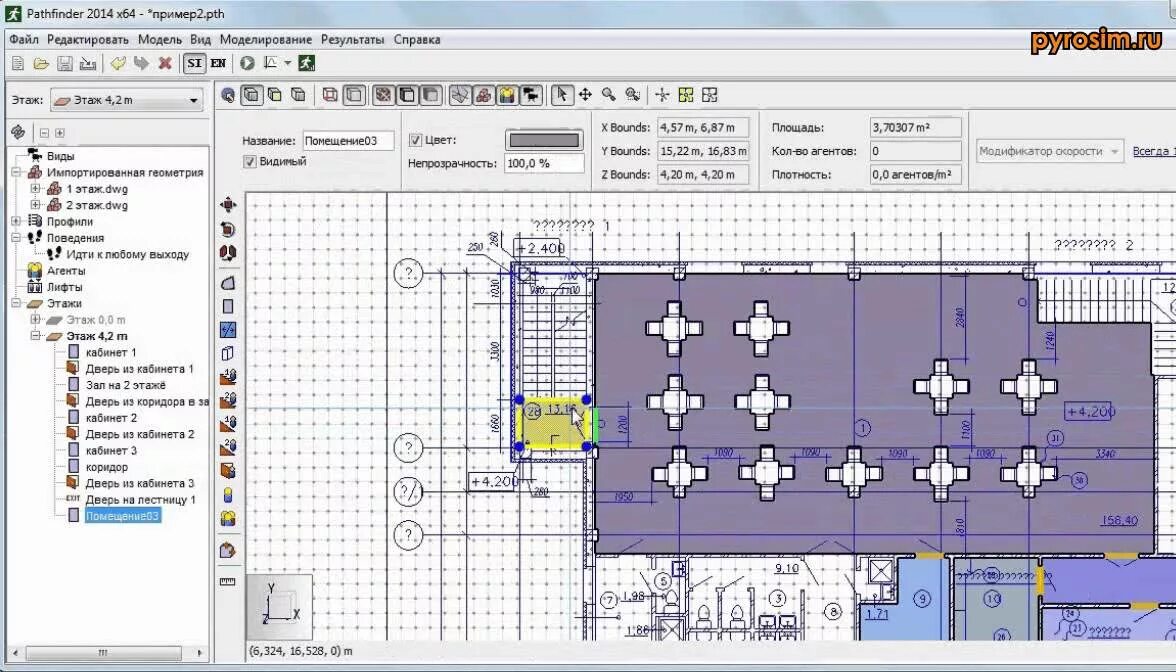Open a file with folder icon

click(x=41, y=64)
